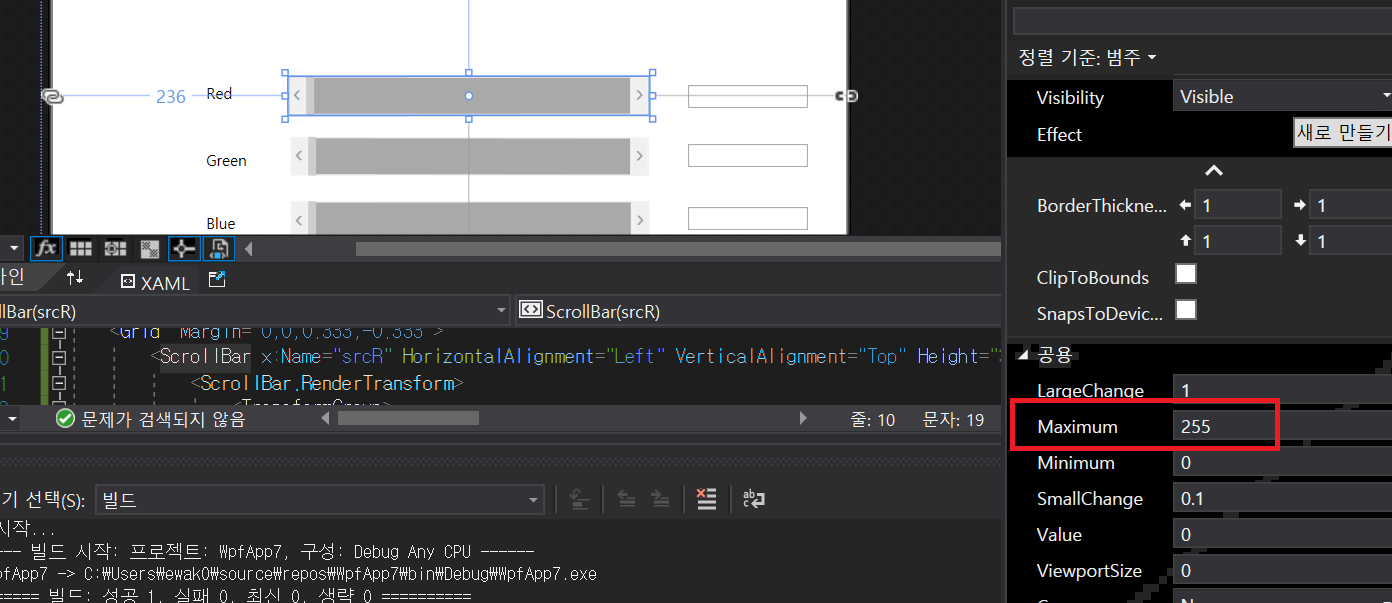Open the right ScrollBar(srcR) member dropdown

[760, 311]
